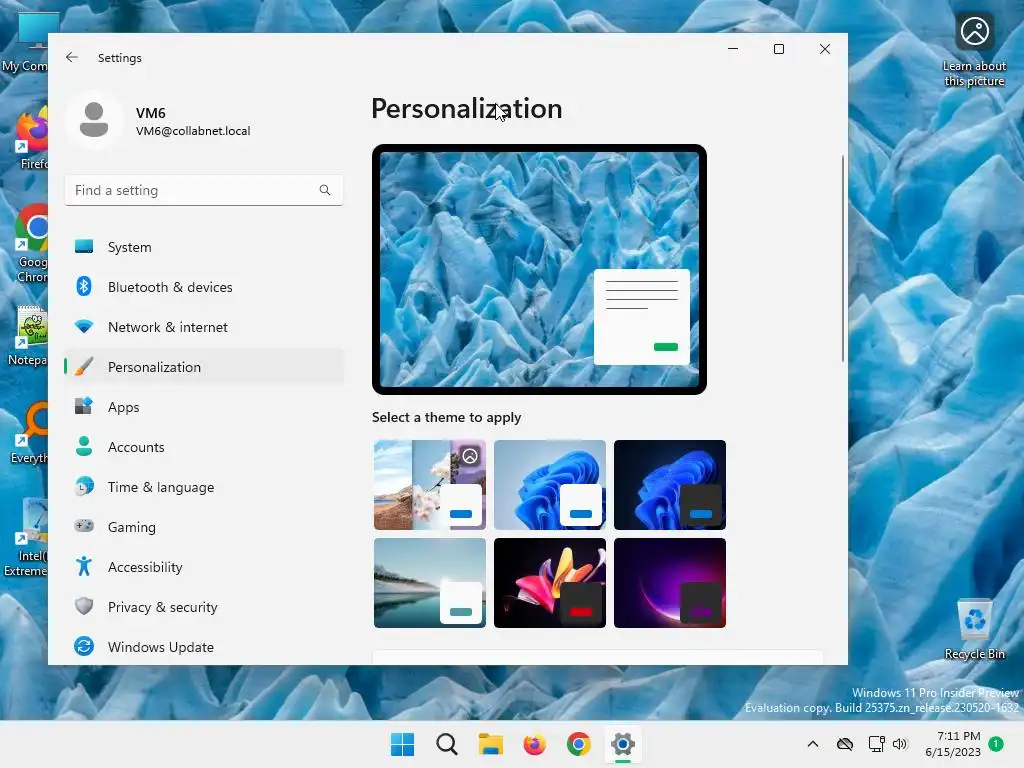Apply the lake landscape Sunrise theme
Screen dimensions: 1024x768
(430, 583)
